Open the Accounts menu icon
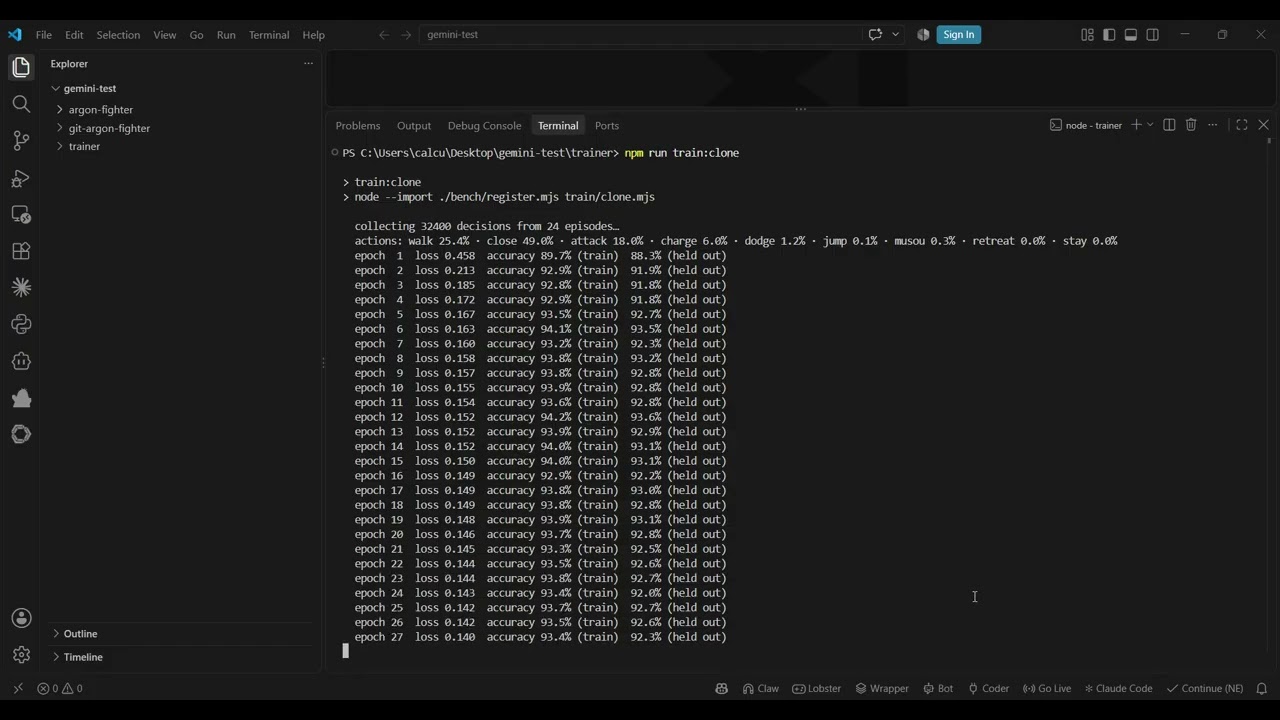1280x720 pixels. click(x=21, y=618)
